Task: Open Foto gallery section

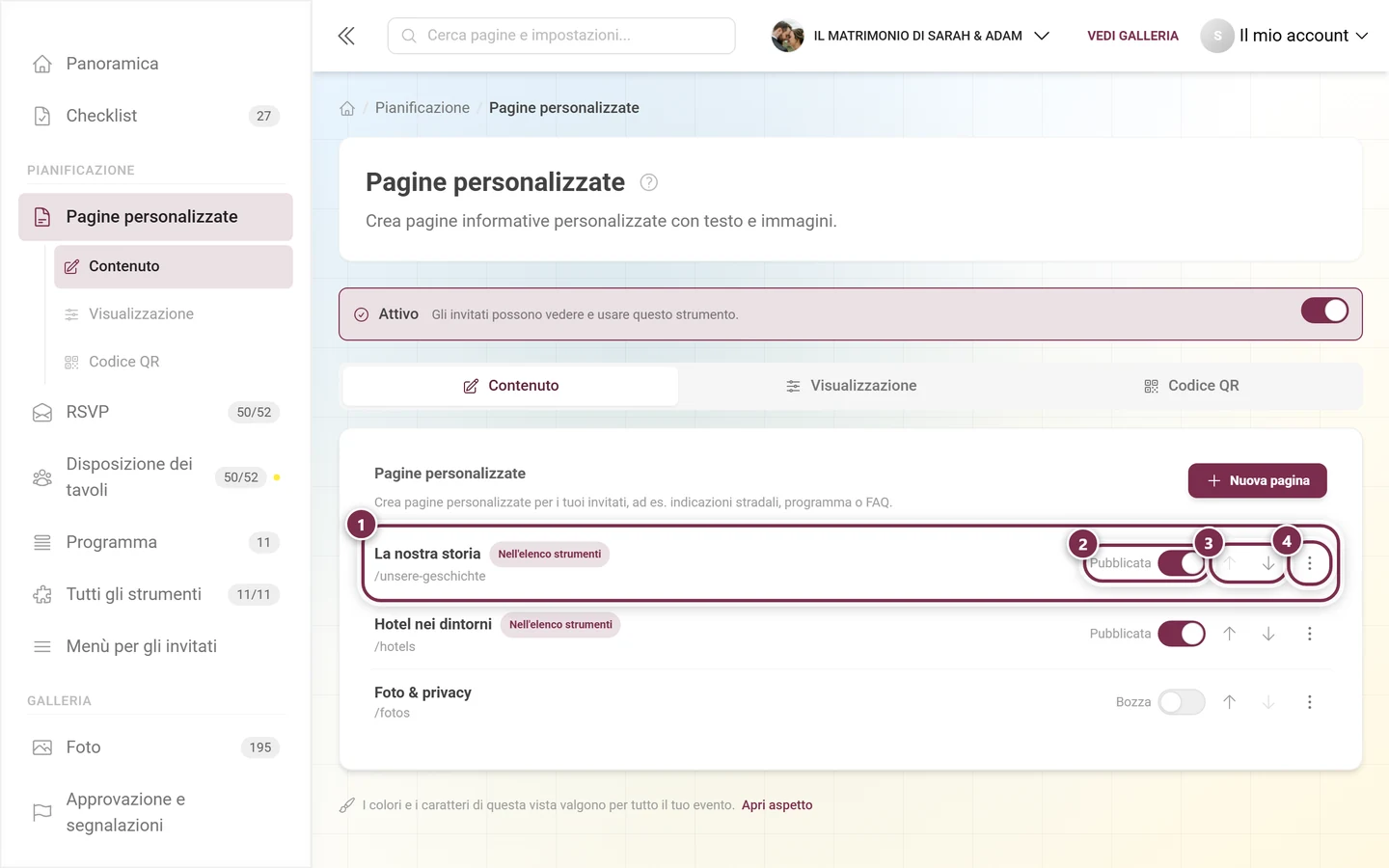Action: click(x=155, y=747)
